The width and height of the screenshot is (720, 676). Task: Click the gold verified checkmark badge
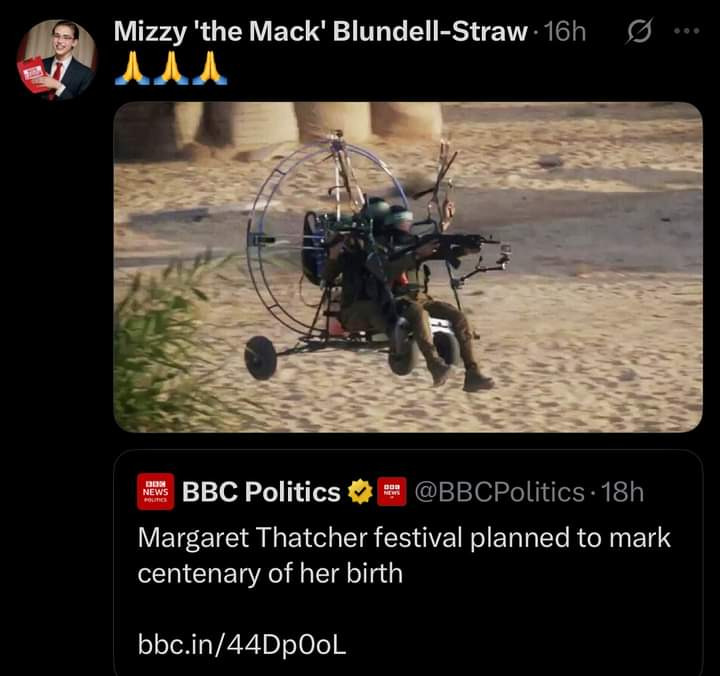coord(360,492)
